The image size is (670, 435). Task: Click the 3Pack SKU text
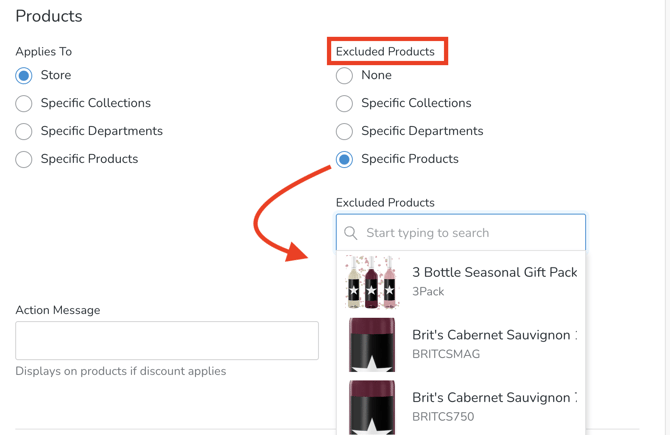(x=428, y=292)
